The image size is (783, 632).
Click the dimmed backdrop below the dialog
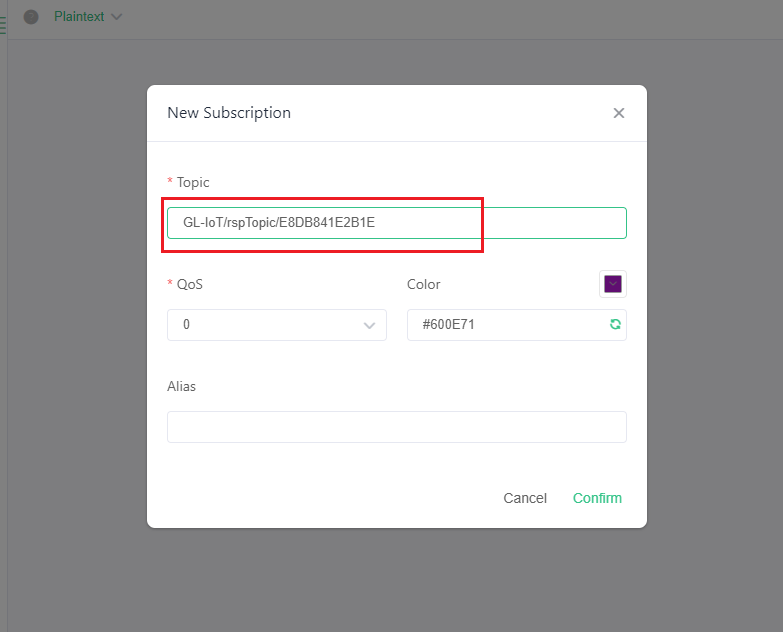(x=396, y=579)
